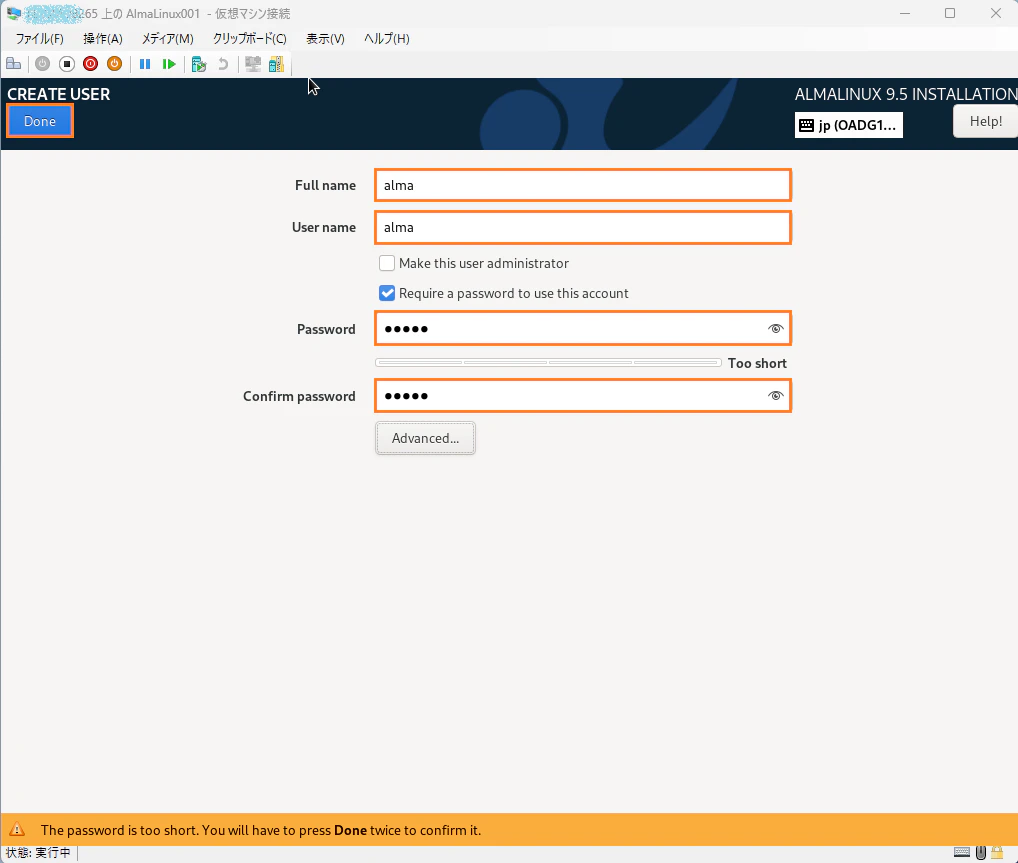
Task: Maximize the VM connection window
Action: (x=950, y=13)
